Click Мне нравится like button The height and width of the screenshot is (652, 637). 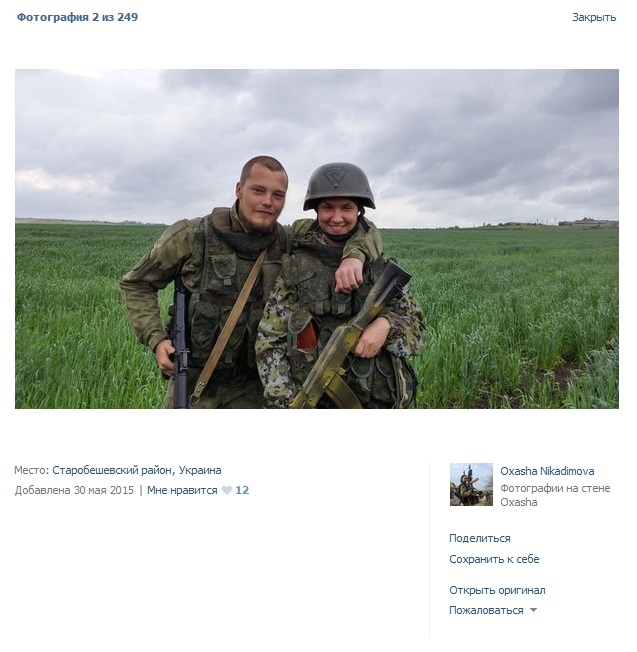pos(182,490)
